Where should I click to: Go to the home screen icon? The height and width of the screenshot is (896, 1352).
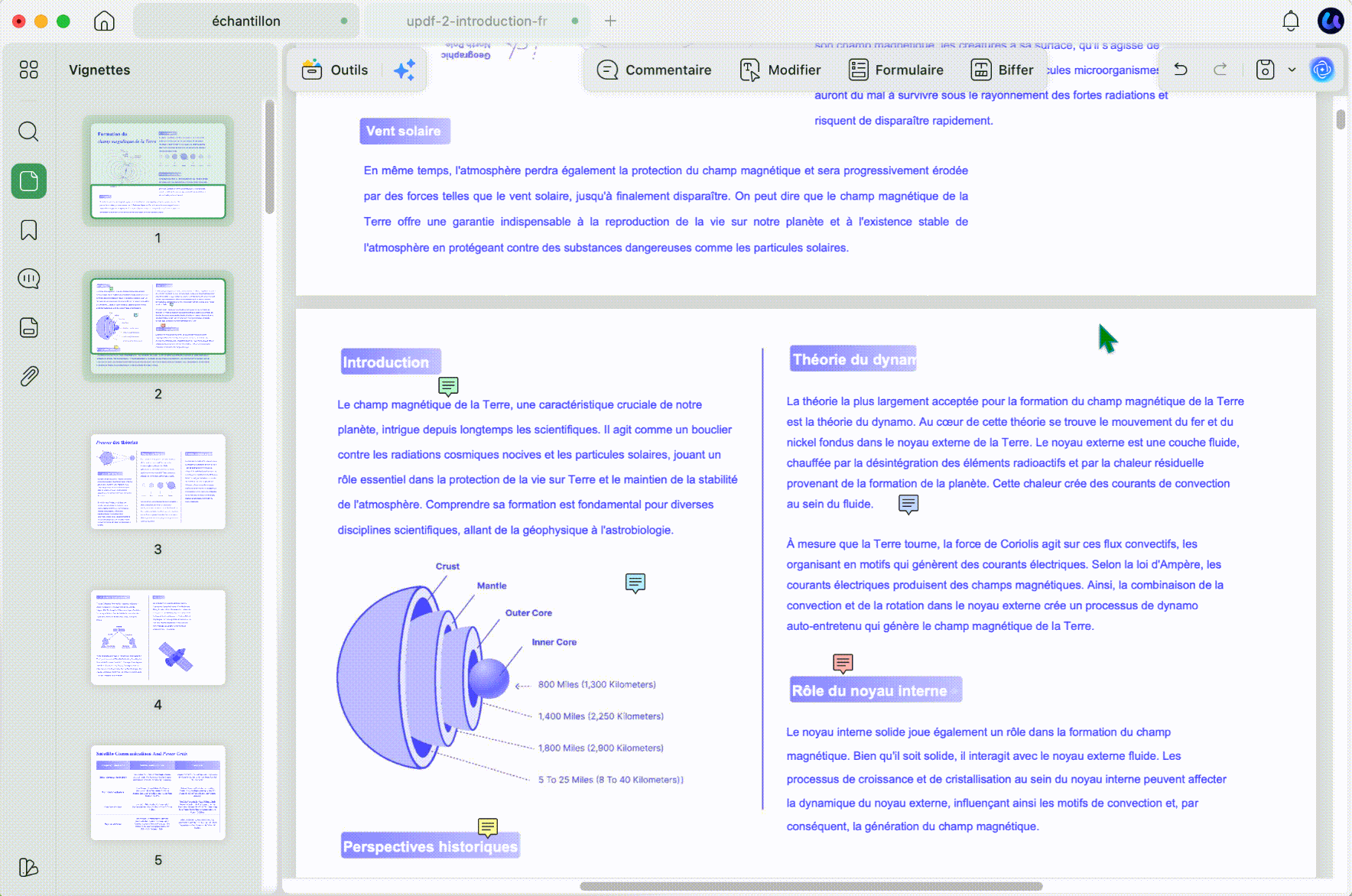tap(104, 21)
